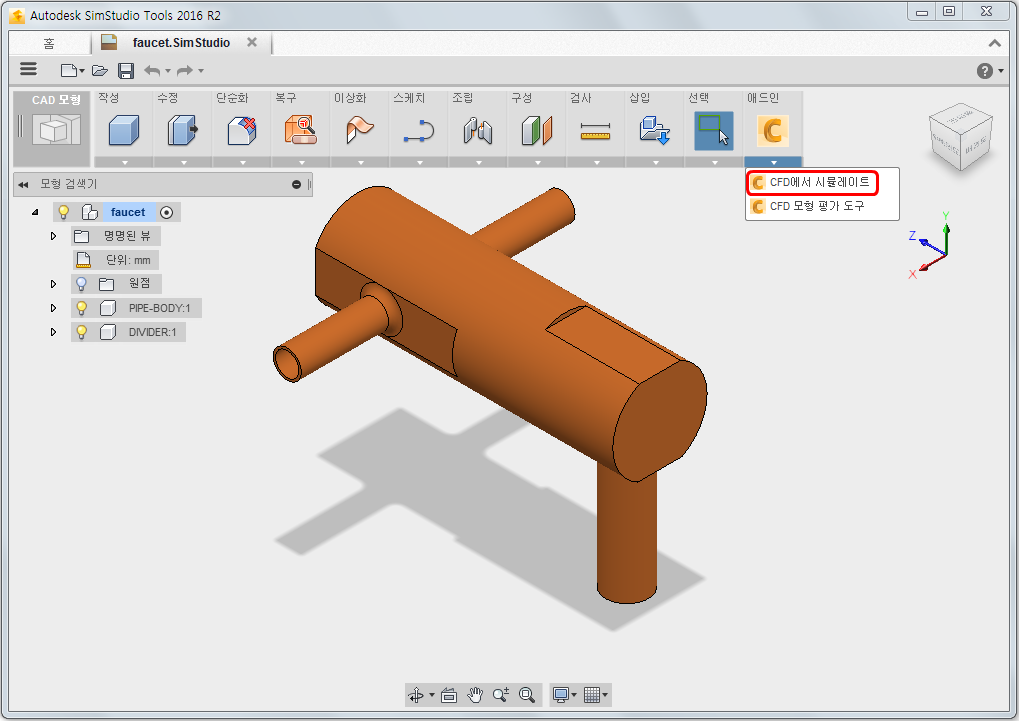Open grid settings icon
Image resolution: width=1019 pixels, height=721 pixels.
tap(591, 695)
